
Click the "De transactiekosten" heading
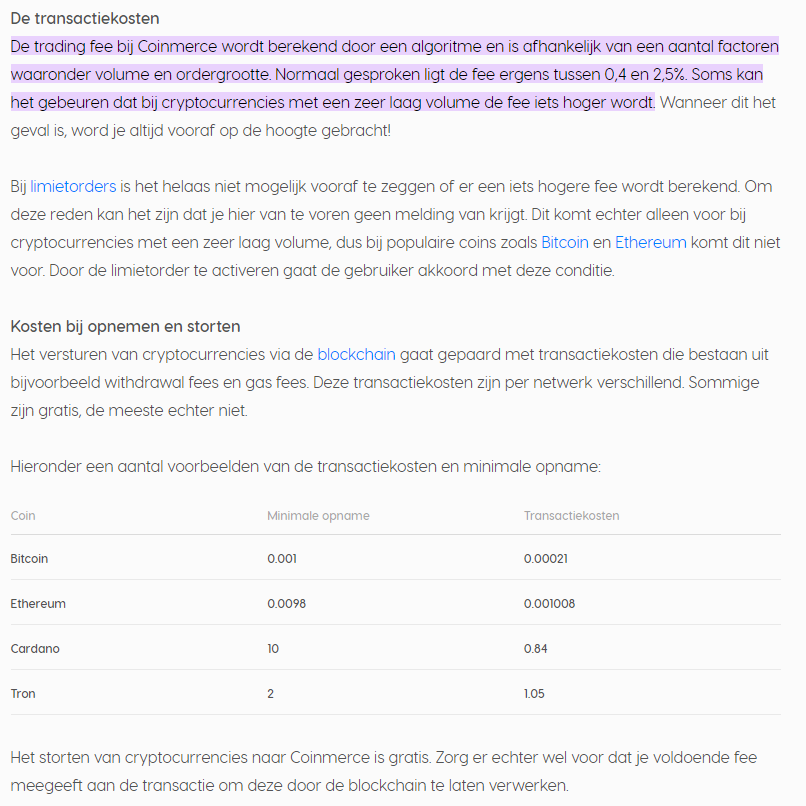point(85,19)
